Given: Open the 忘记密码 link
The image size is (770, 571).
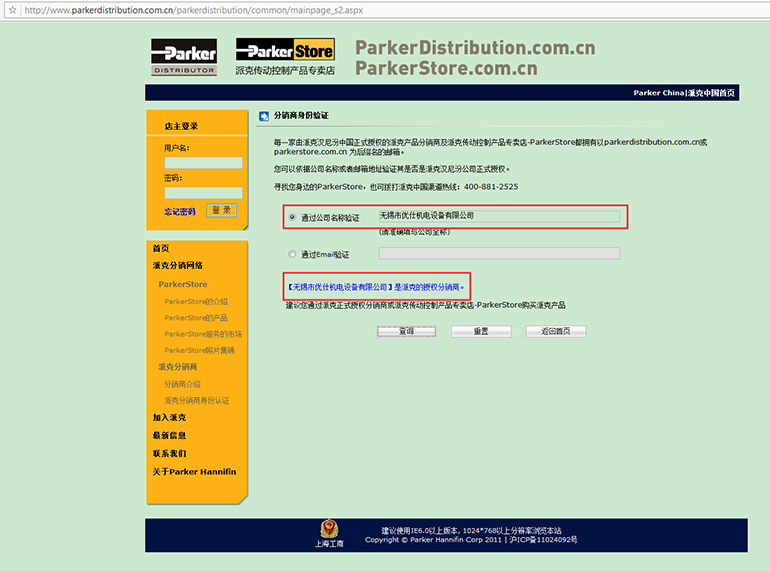Looking at the screenshot, I should pos(180,212).
